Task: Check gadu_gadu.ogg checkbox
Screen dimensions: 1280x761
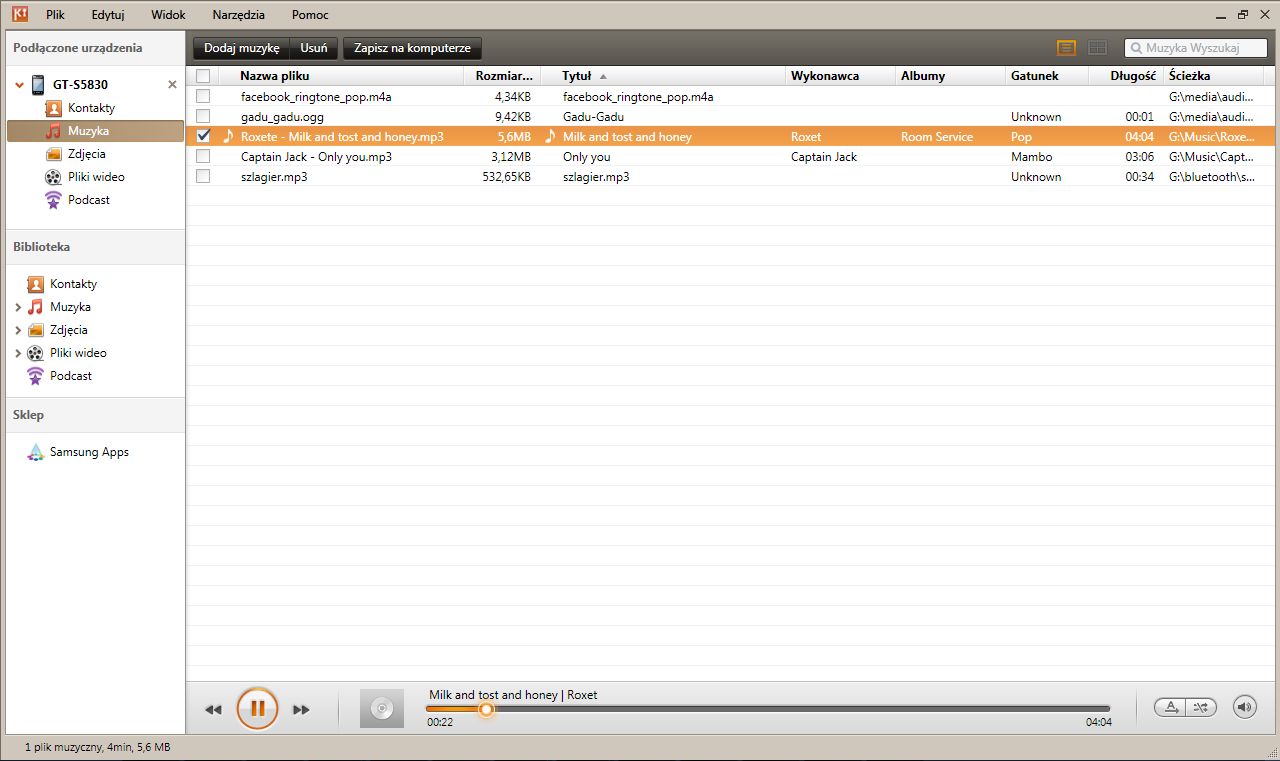Action: 203,116
